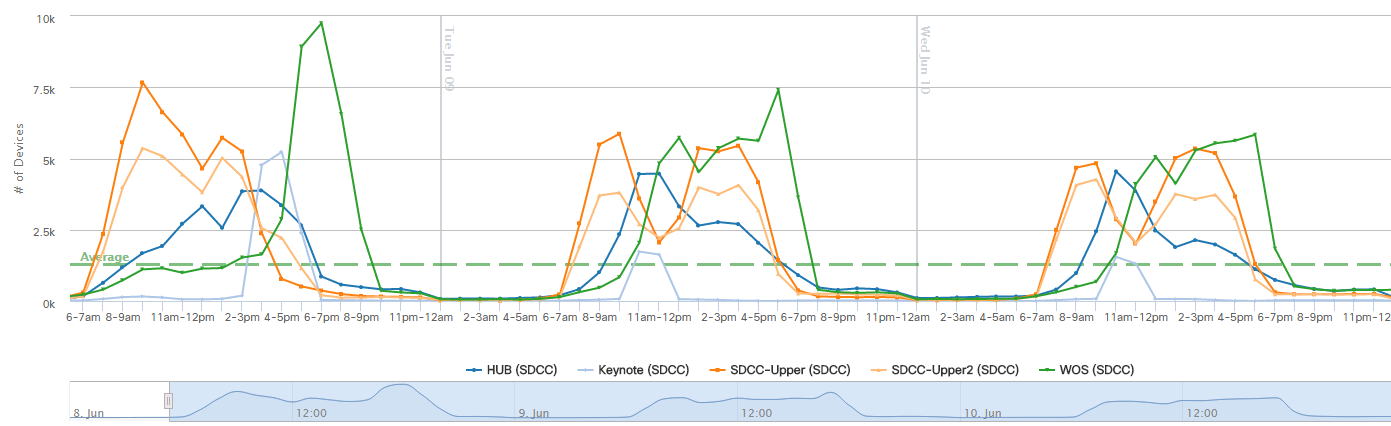Click the green Average dashed line label

(x=104, y=257)
